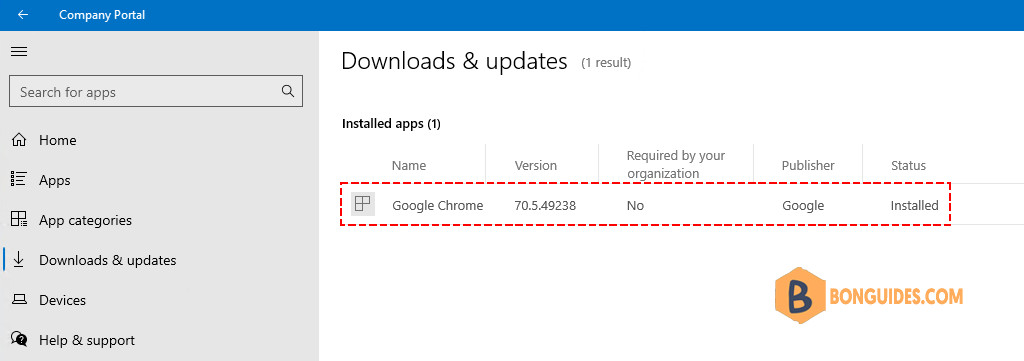Screen dimensions: 1024x361
Task: Click the Company Portal title text
Action: click(x=102, y=14)
